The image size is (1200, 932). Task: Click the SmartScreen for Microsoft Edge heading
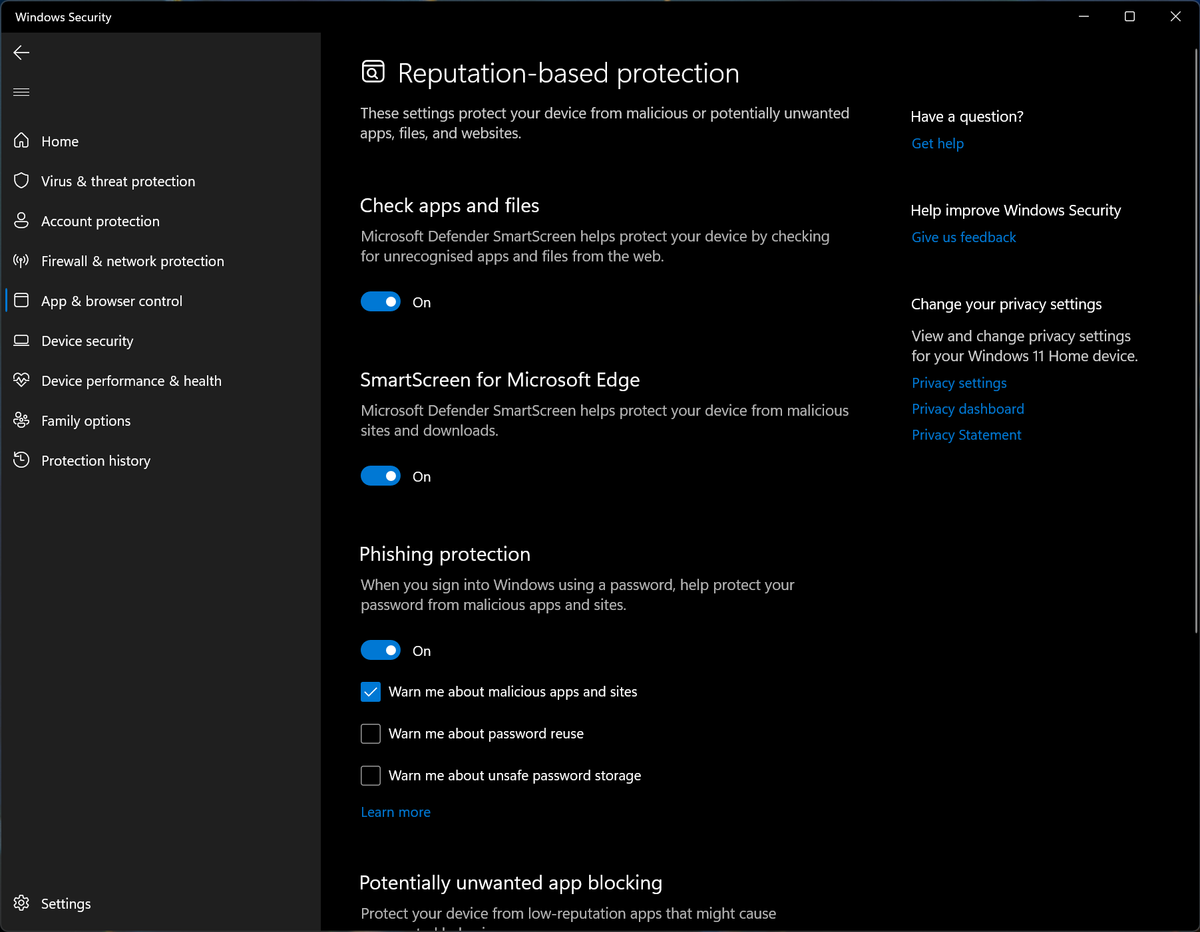coord(499,380)
